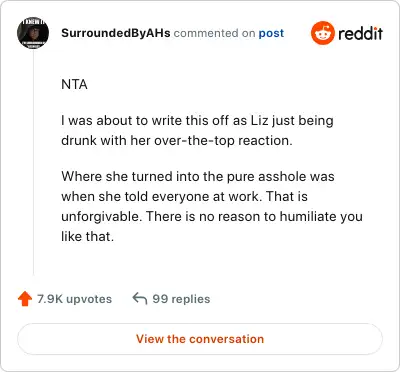
Task: Select the 99 replies count
Action: click(181, 299)
